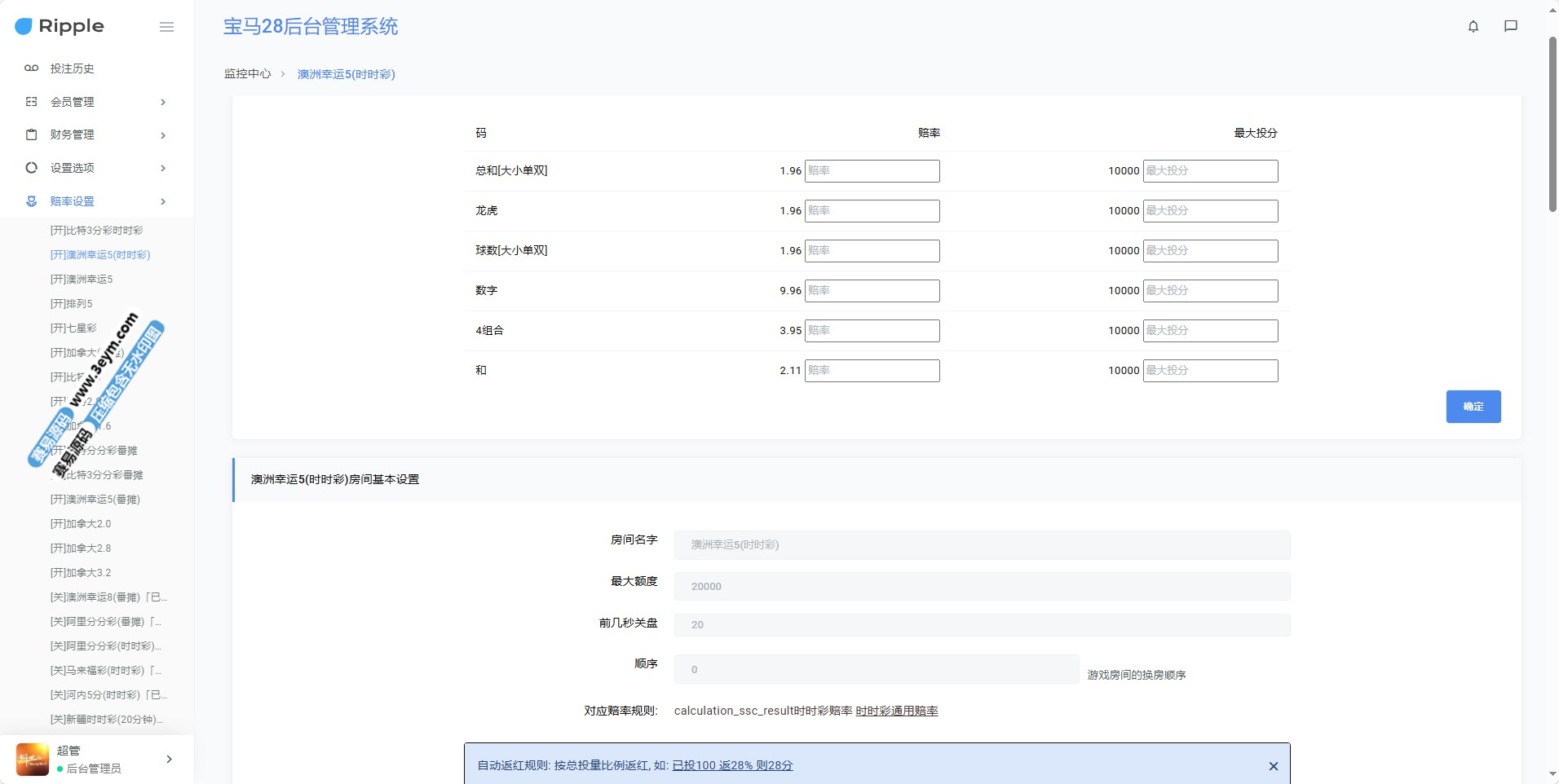Click the 财务管理 clipboard icon
1559x784 pixels.
coord(31,134)
